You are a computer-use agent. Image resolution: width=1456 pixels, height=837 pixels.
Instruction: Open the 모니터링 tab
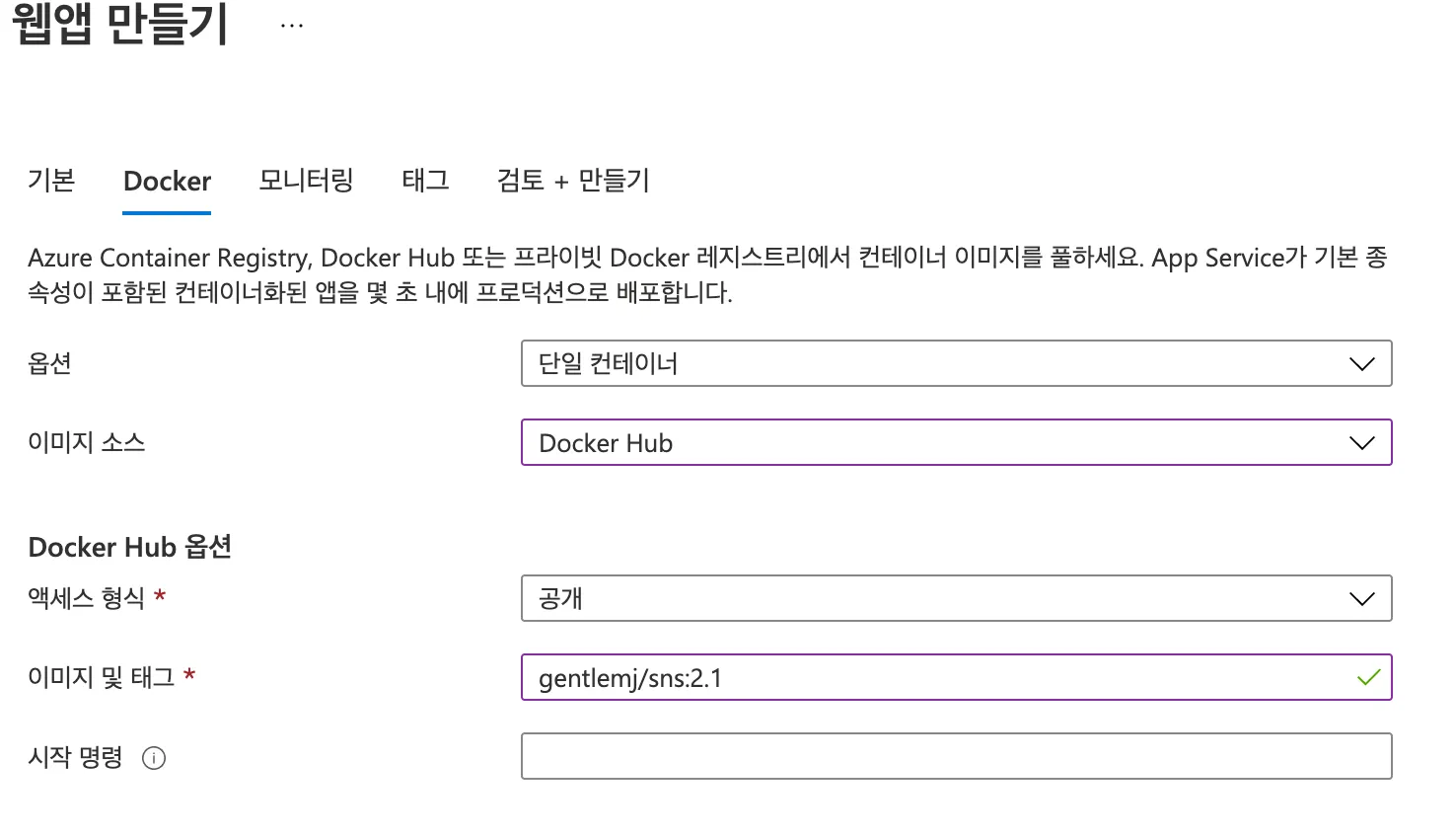click(x=306, y=181)
